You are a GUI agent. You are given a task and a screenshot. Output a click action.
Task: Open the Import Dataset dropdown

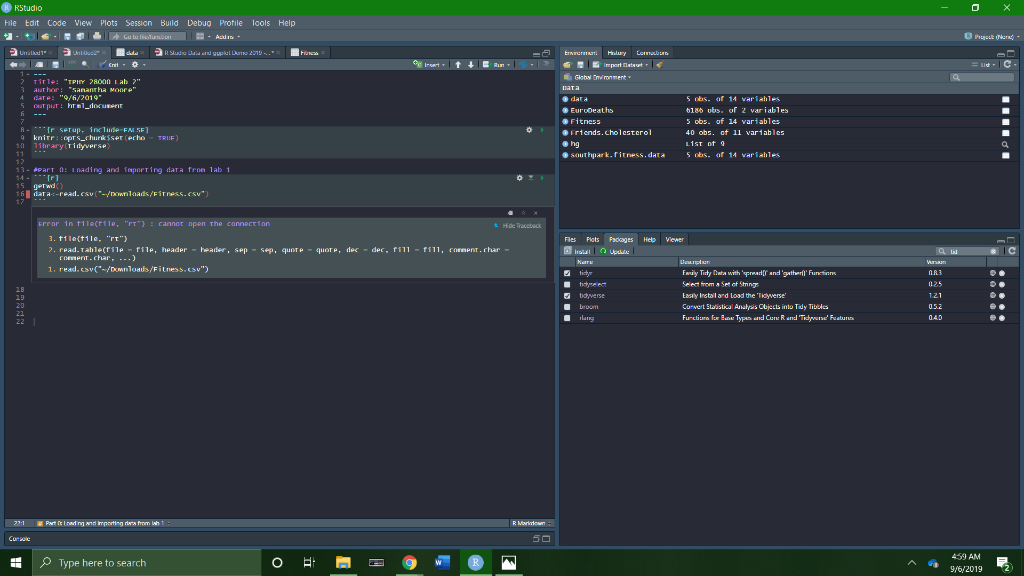(x=620, y=65)
